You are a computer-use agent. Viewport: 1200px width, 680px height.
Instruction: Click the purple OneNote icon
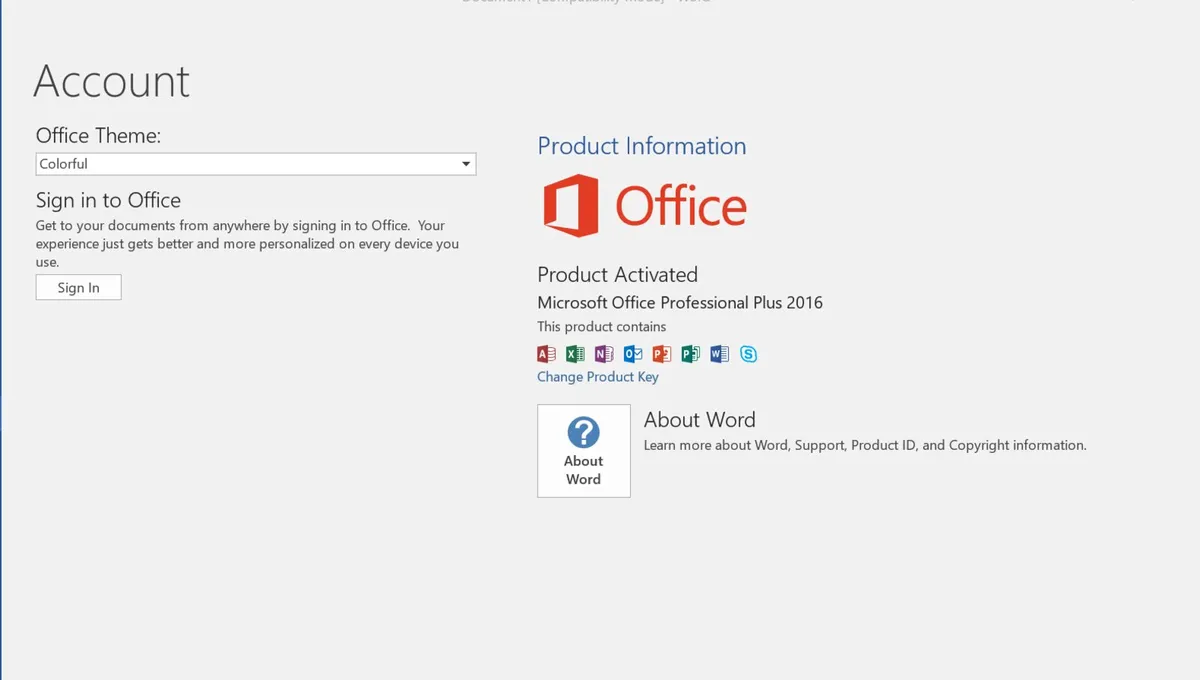click(x=604, y=354)
